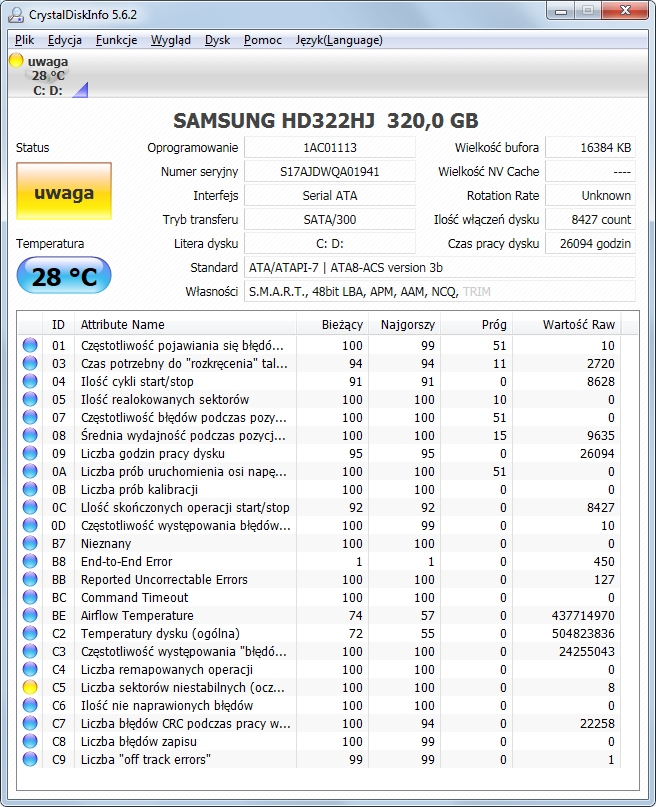Screen dimensions: 656x807
Task: Click status icon of attribute 07
Action: point(30,417)
